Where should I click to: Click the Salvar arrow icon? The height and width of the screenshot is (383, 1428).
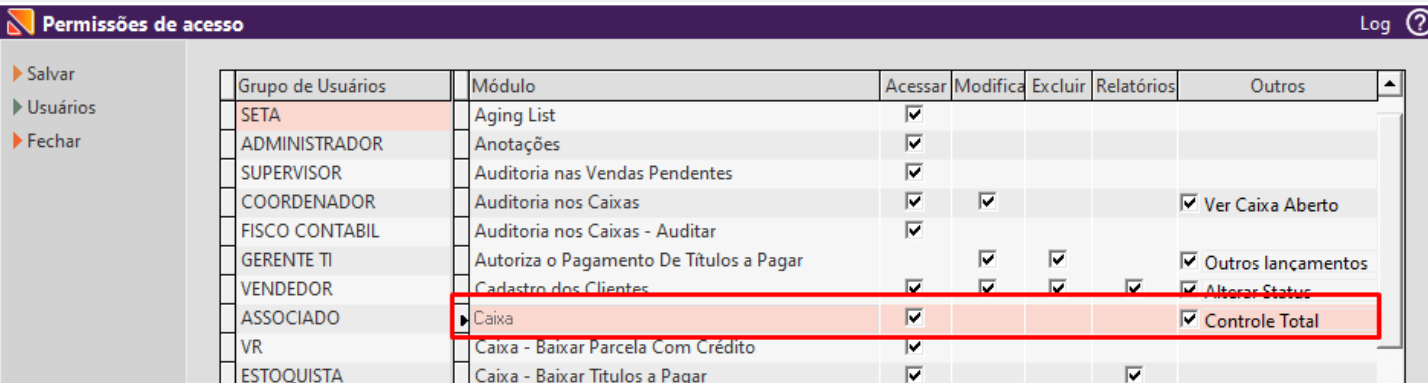(x=18, y=74)
